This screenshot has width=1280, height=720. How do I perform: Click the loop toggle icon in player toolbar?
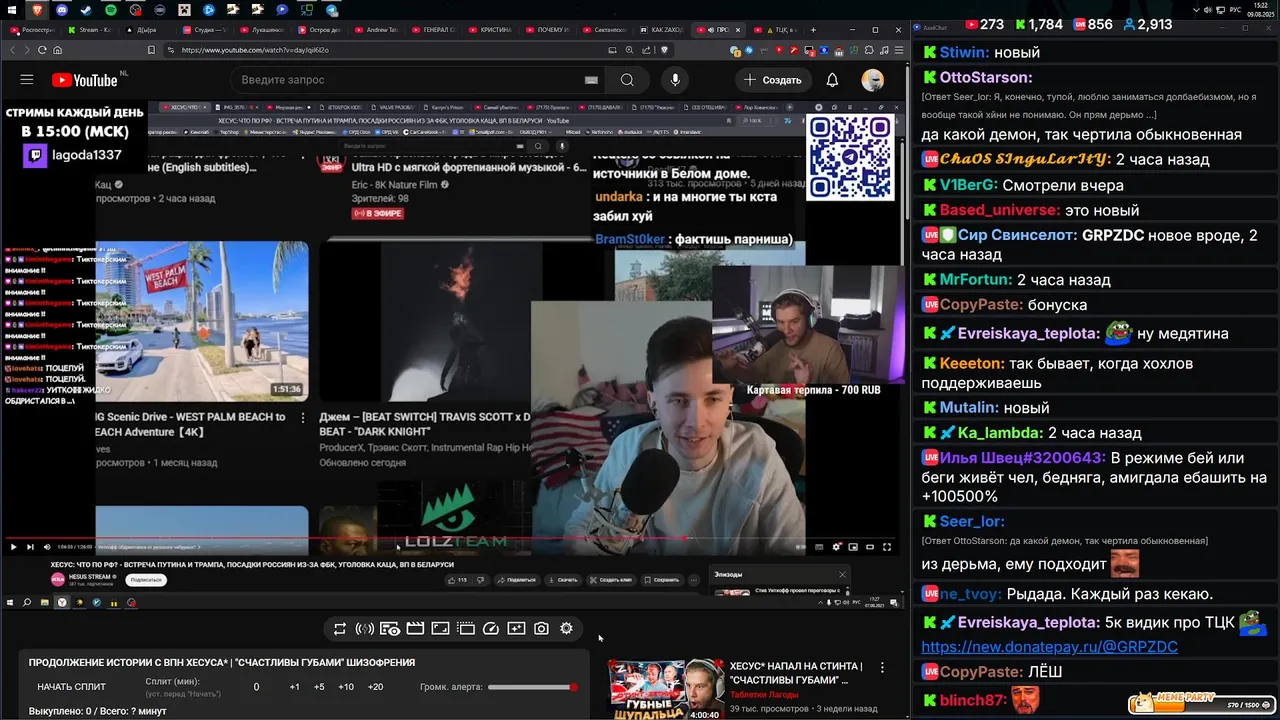tap(340, 628)
